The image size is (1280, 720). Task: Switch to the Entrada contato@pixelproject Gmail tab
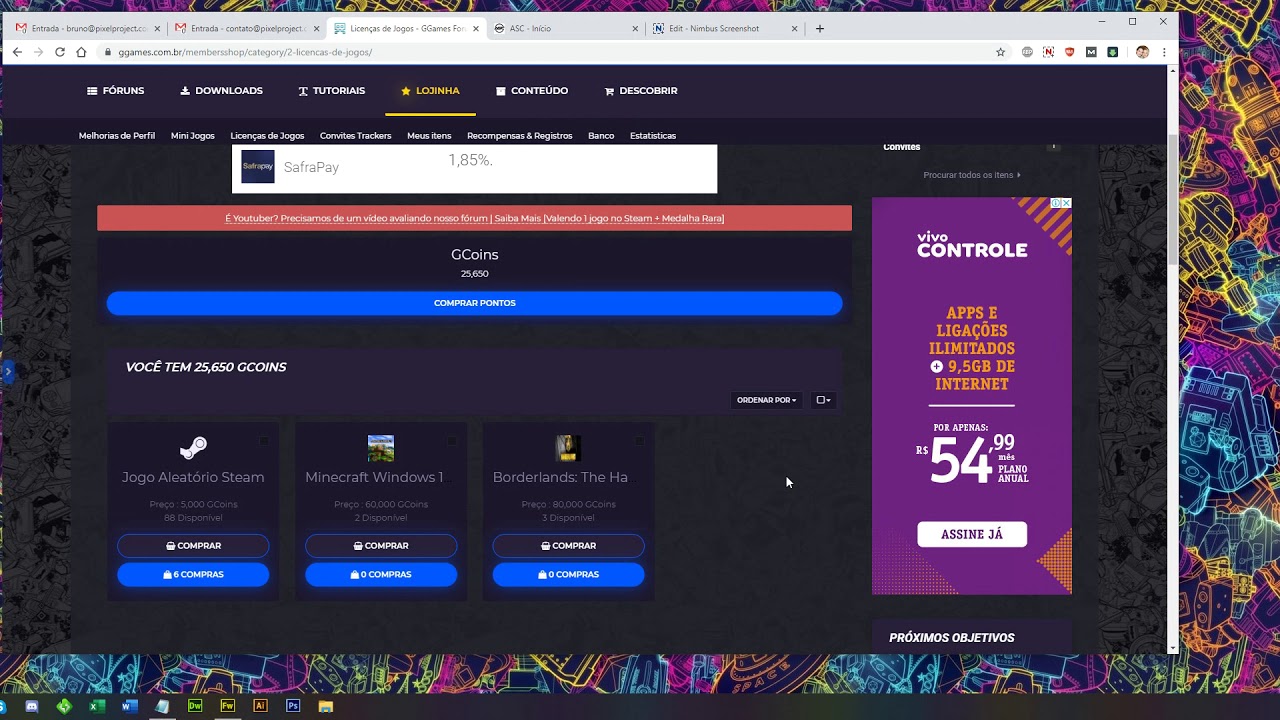pyautogui.click(x=247, y=29)
